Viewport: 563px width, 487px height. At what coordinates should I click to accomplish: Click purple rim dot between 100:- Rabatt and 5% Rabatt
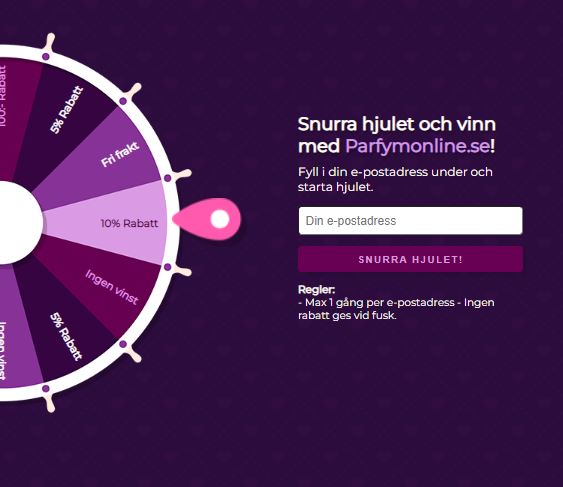[46, 56]
